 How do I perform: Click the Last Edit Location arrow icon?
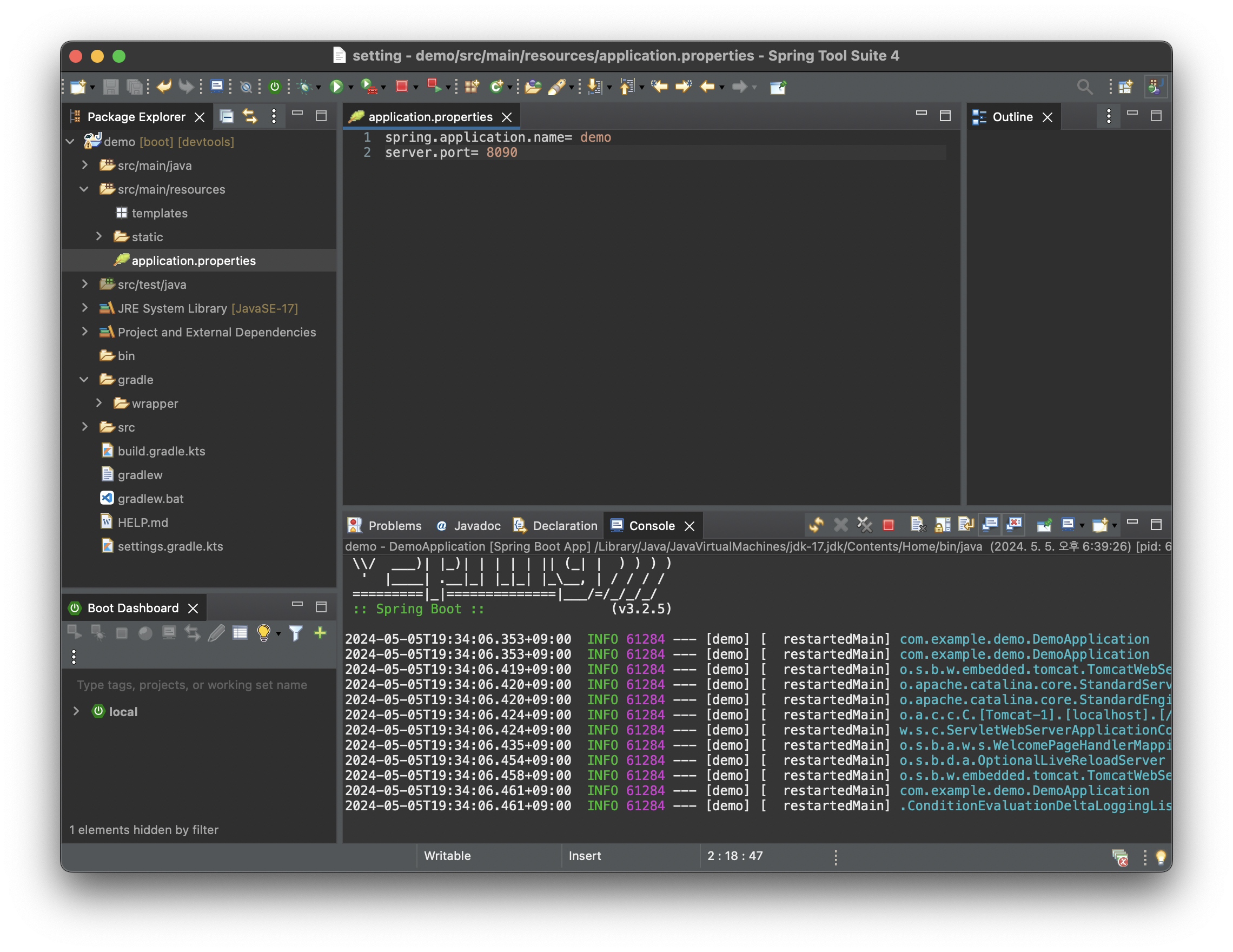(659, 87)
